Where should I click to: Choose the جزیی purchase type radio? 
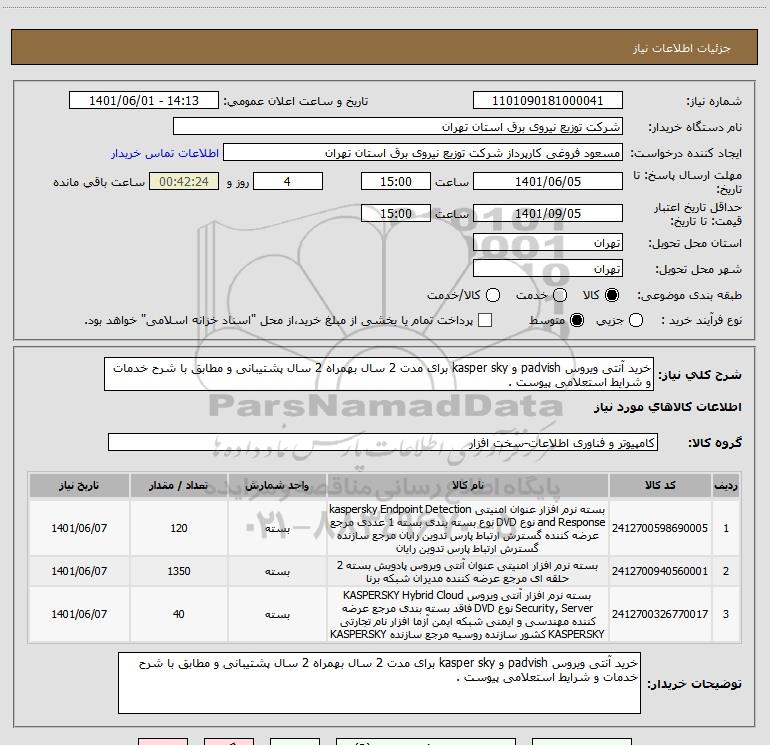pyautogui.click(x=635, y=320)
